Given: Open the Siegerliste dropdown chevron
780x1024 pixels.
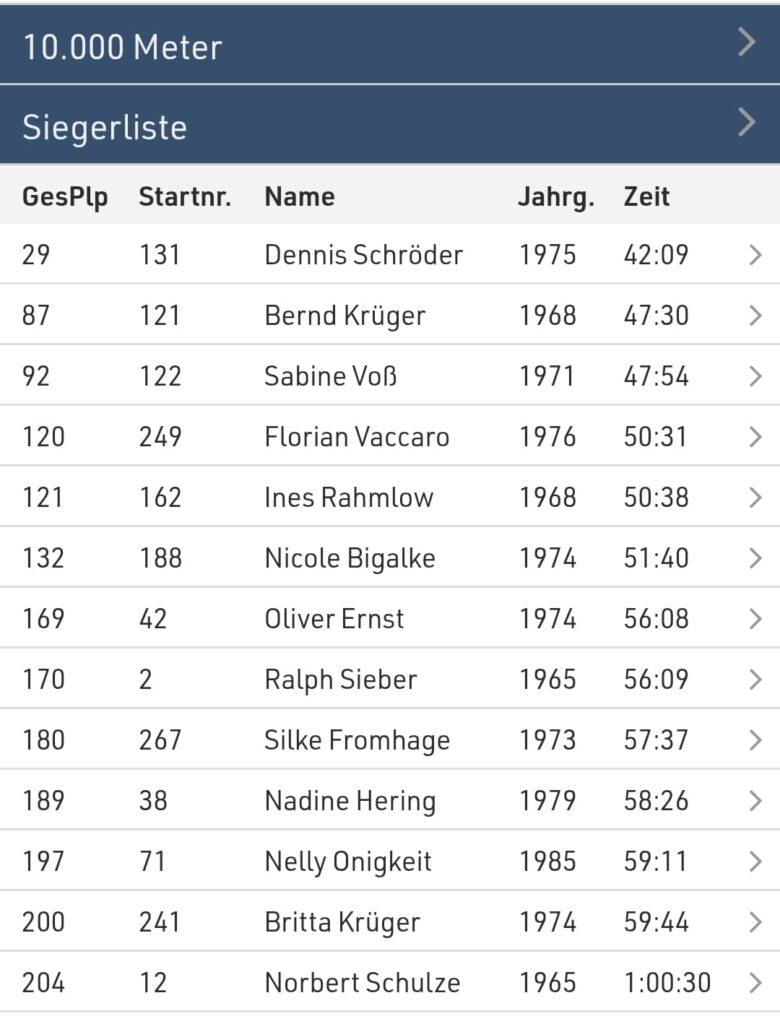Looking at the screenshot, I should 747,123.
